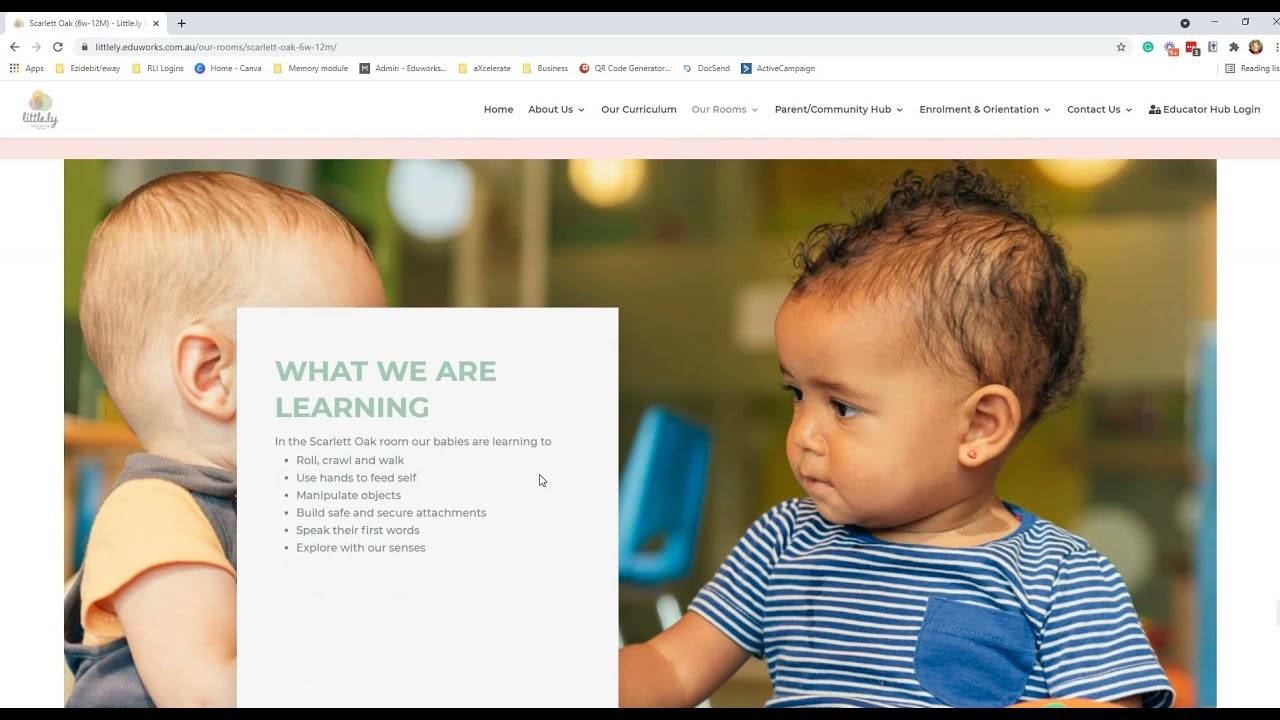The height and width of the screenshot is (720, 1280).
Task: Expand the Contact Us dropdown
Action: pos(1099,109)
